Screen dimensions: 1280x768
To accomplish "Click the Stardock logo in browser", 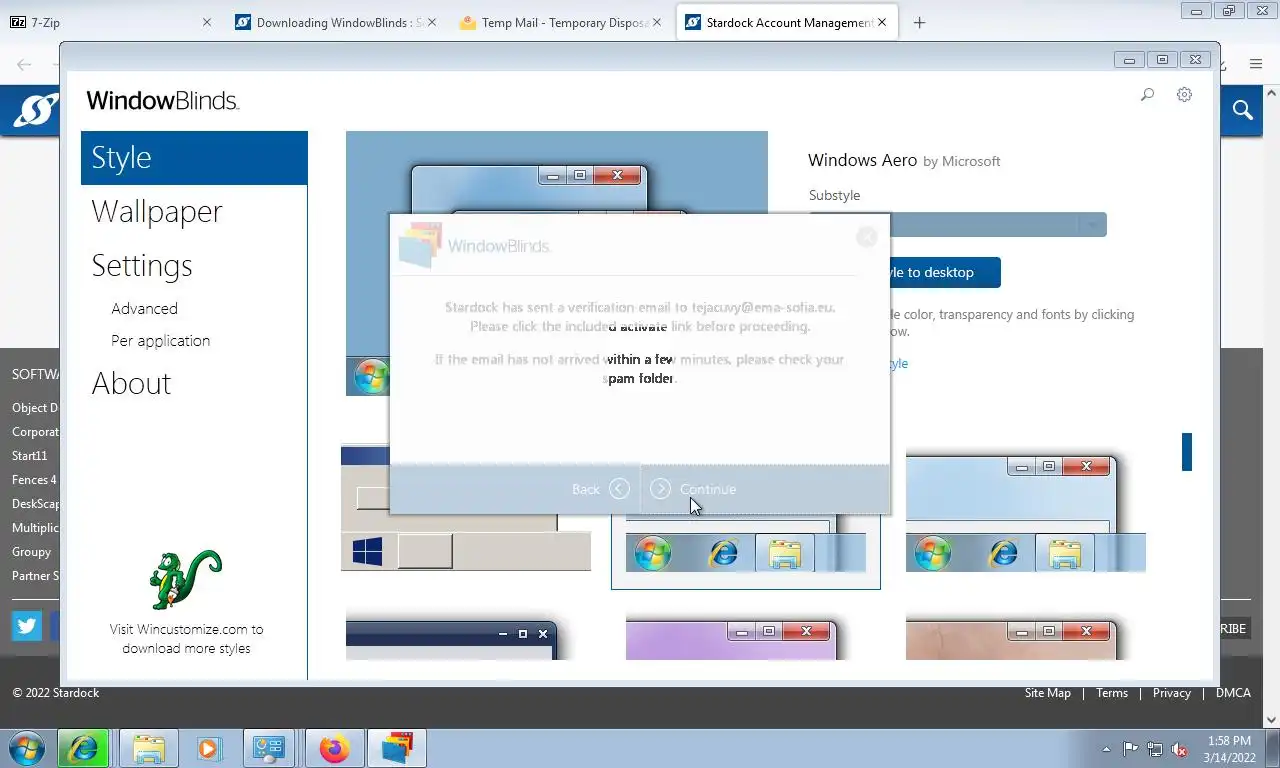I will point(35,110).
